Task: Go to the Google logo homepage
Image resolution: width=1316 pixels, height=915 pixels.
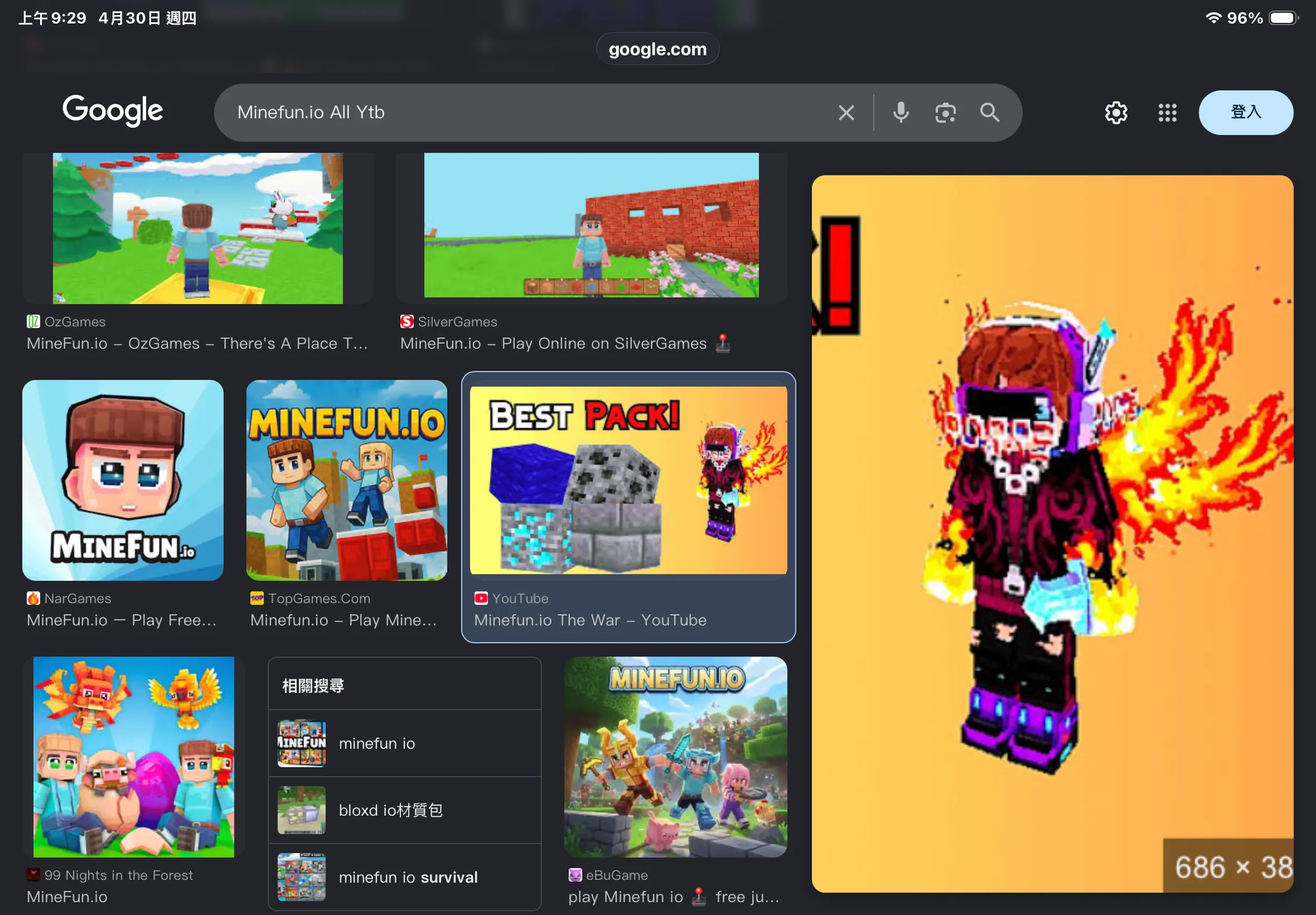Action: point(113,110)
